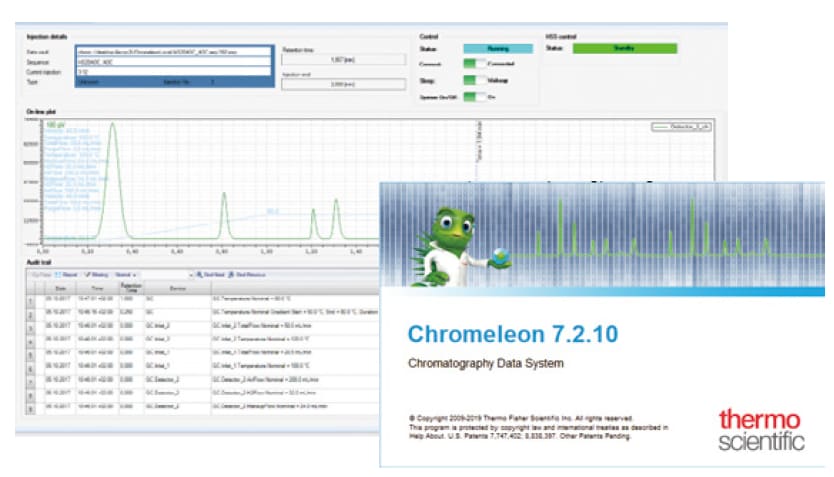This screenshot has height=477, width=834.
Task: Select audit trail row number 3
Action: 30,328
